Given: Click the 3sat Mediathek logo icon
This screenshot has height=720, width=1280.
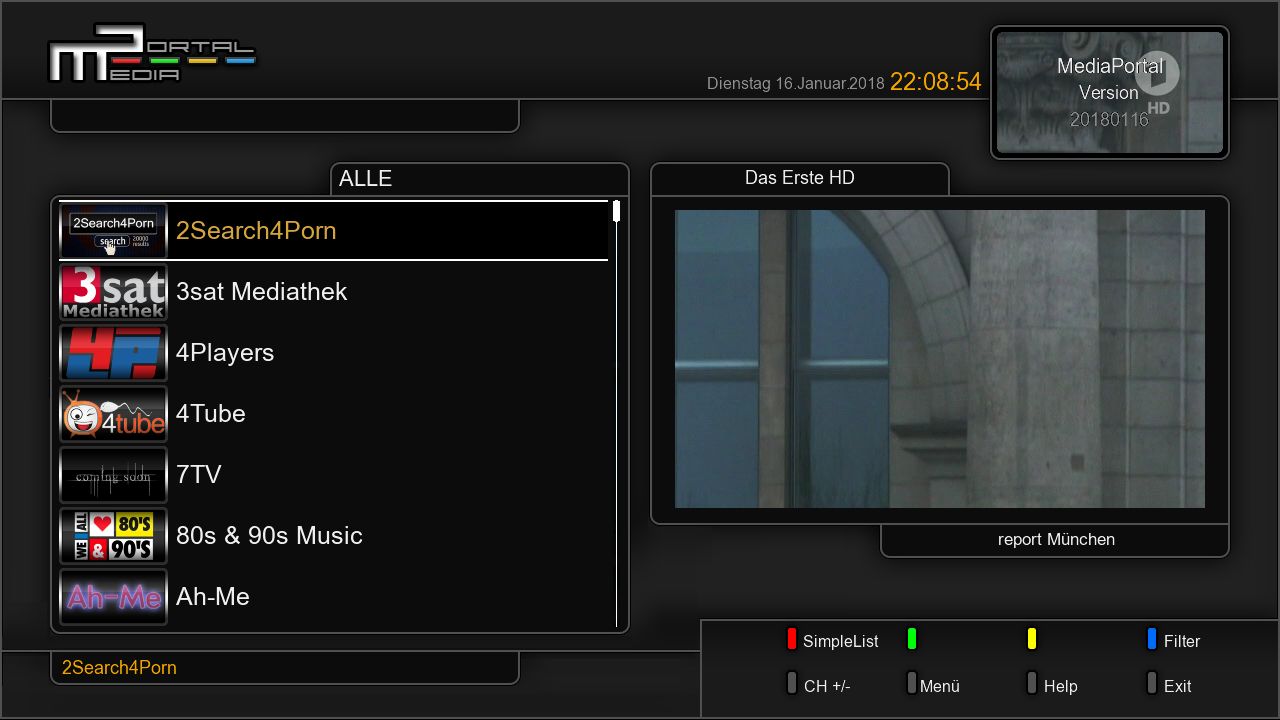Looking at the screenshot, I should point(113,292).
